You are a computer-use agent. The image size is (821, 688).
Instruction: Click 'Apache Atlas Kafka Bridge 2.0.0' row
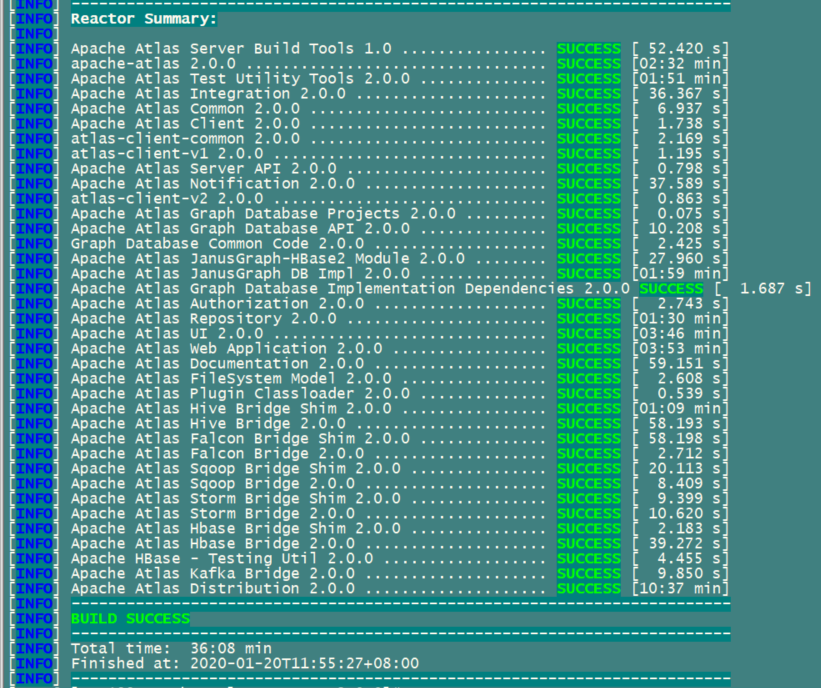[213, 574]
